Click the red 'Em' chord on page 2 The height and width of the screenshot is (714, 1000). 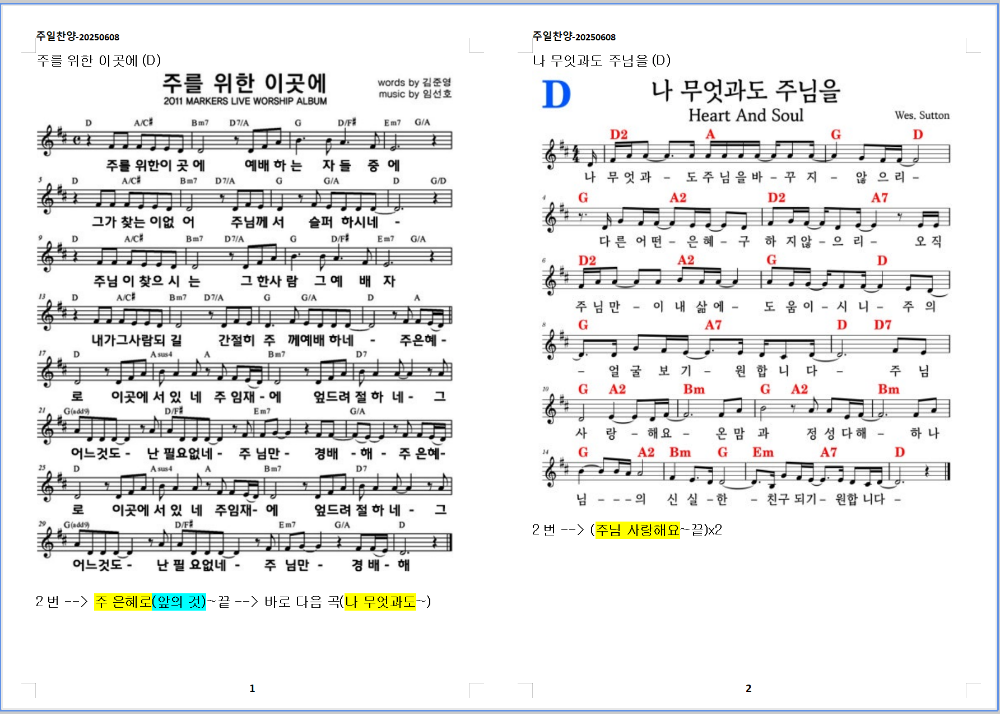pyautogui.click(x=762, y=453)
